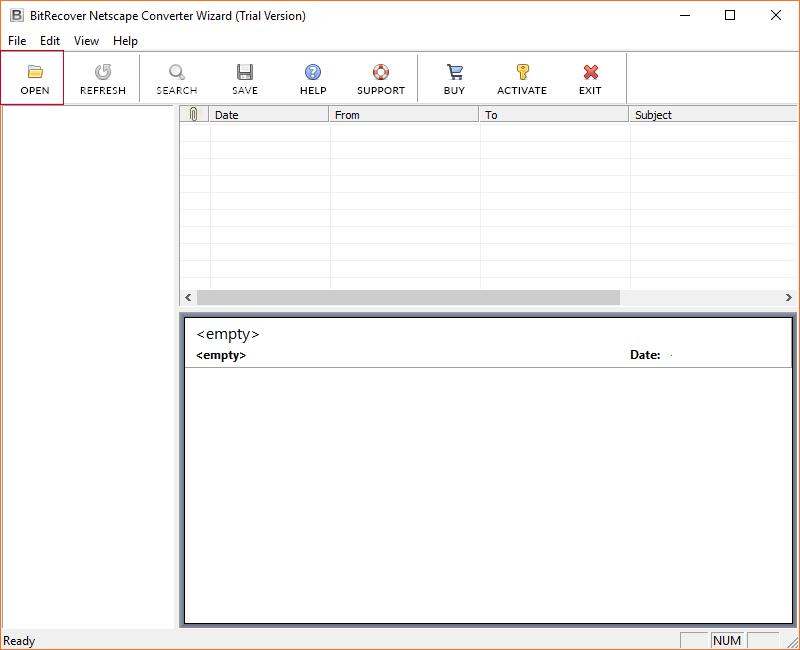The width and height of the screenshot is (800, 650).
Task: Click the Date: label in preview pane
Action: point(645,355)
